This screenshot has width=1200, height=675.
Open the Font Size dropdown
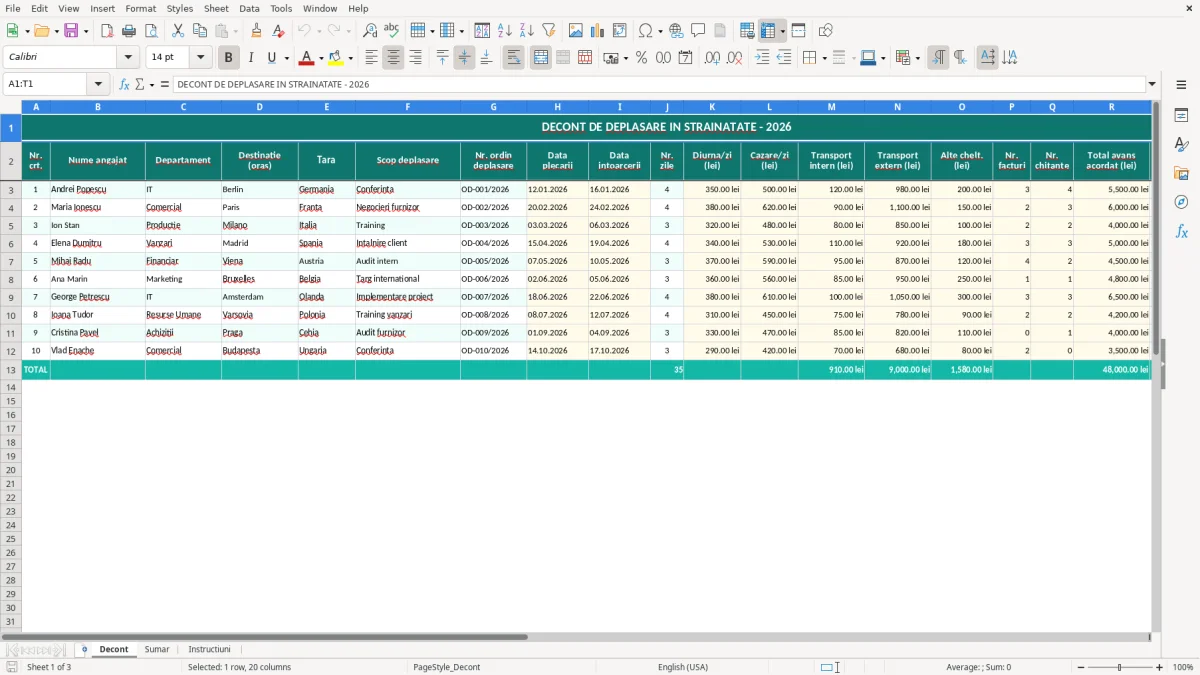[x=200, y=58]
